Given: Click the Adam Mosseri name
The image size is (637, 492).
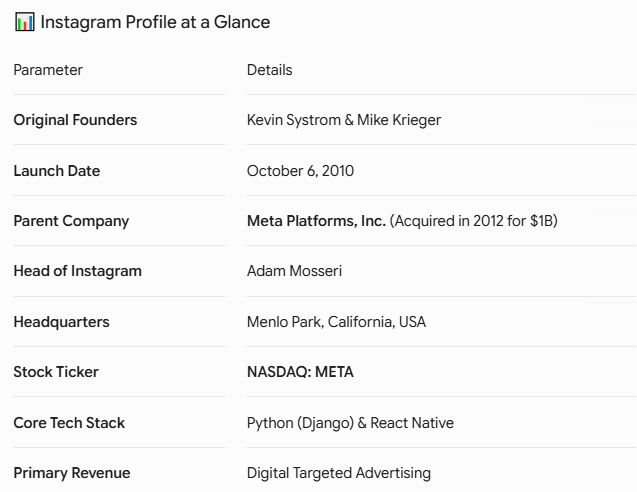Looking at the screenshot, I should [x=294, y=271].
